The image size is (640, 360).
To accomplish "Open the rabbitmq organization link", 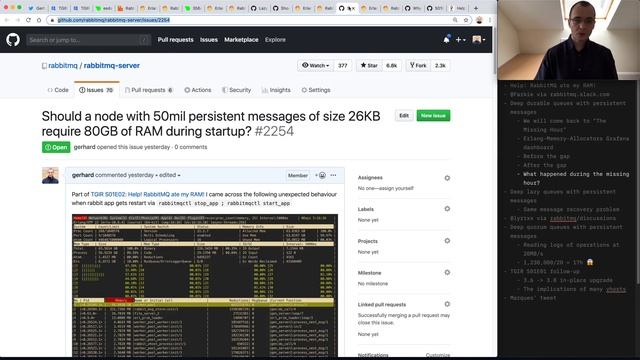I will tap(63, 65).
